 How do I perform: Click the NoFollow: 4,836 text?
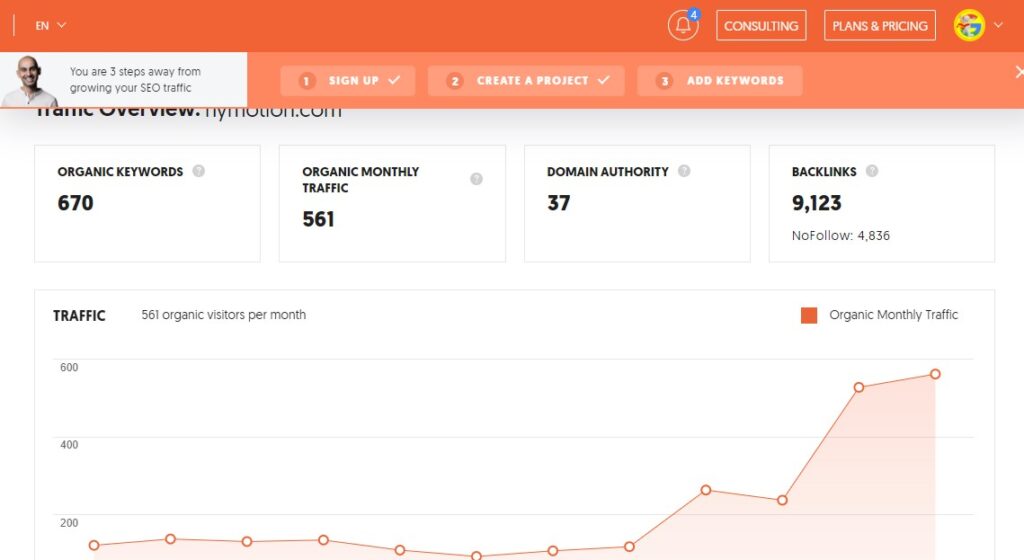[840, 236]
